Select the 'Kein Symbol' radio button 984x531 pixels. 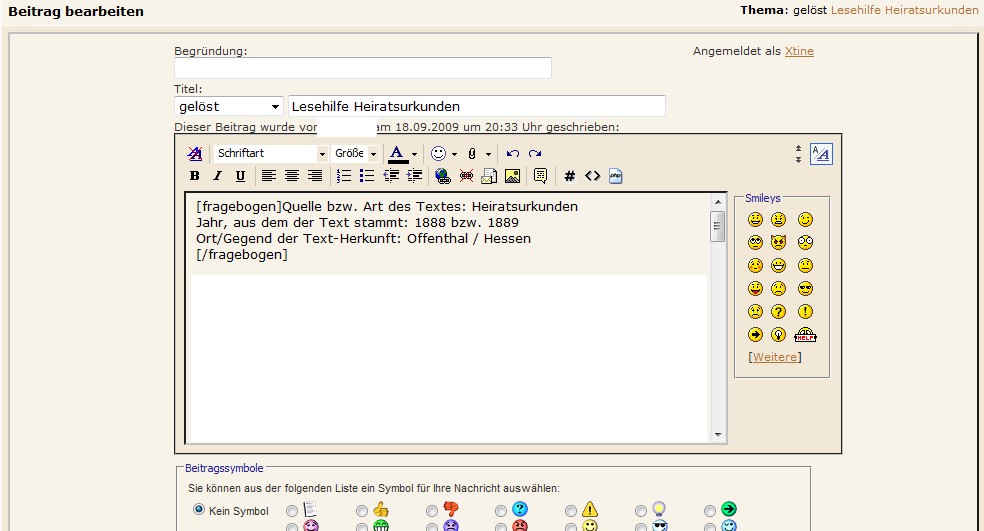pos(198,510)
